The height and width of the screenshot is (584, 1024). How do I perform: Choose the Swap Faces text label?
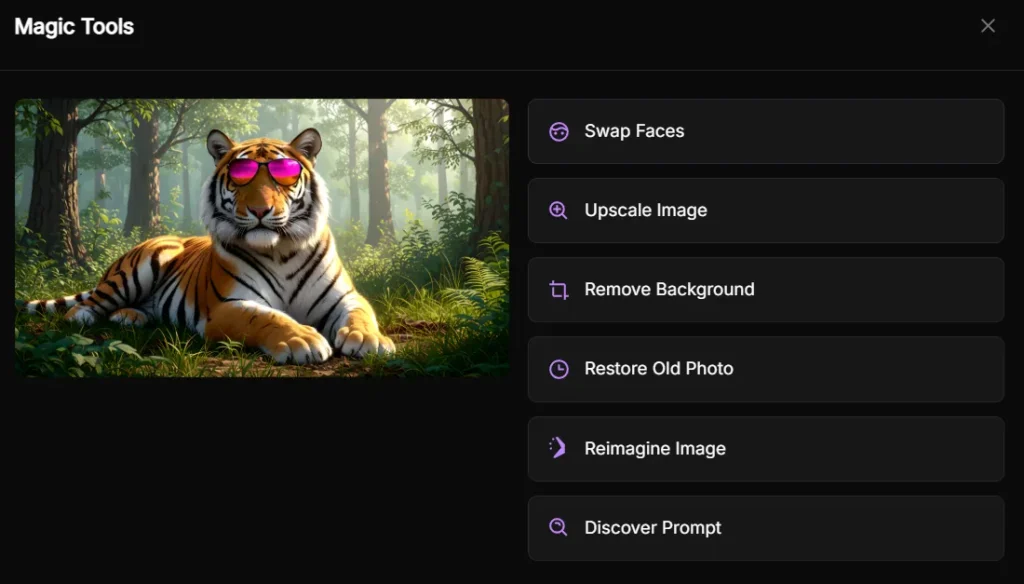point(634,131)
